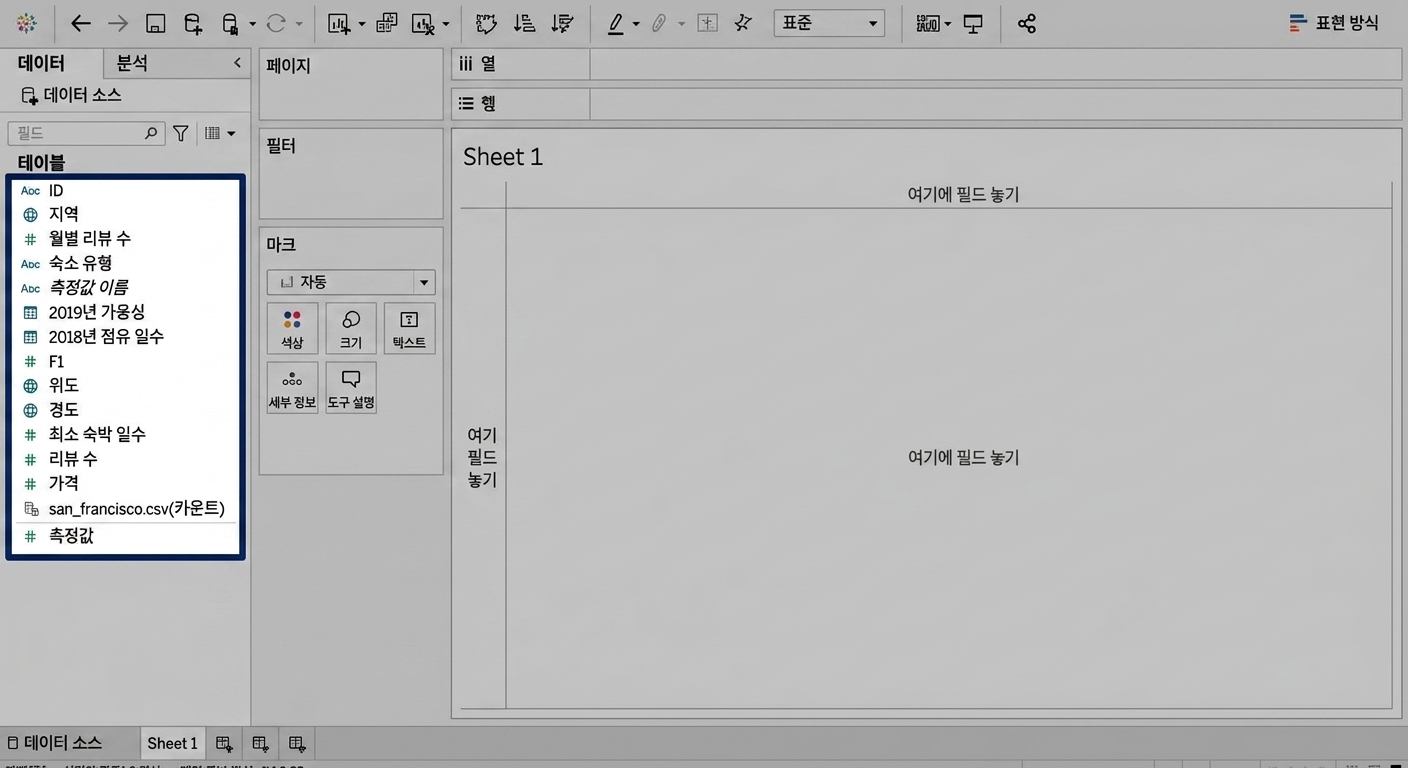
Task: Click the new worksheet toolbar icon
Action: (x=340, y=23)
